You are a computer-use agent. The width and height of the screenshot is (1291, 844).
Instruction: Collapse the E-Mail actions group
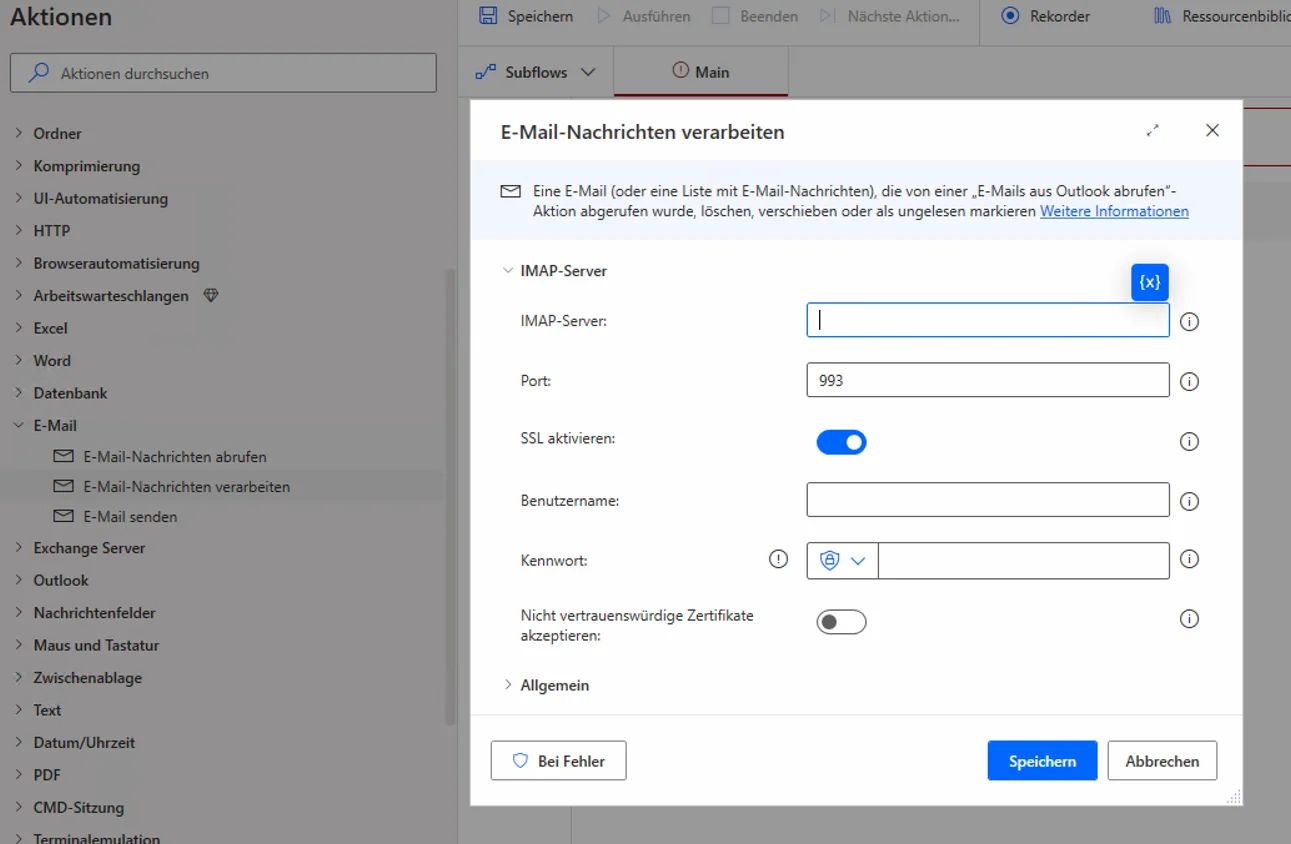click(x=18, y=425)
